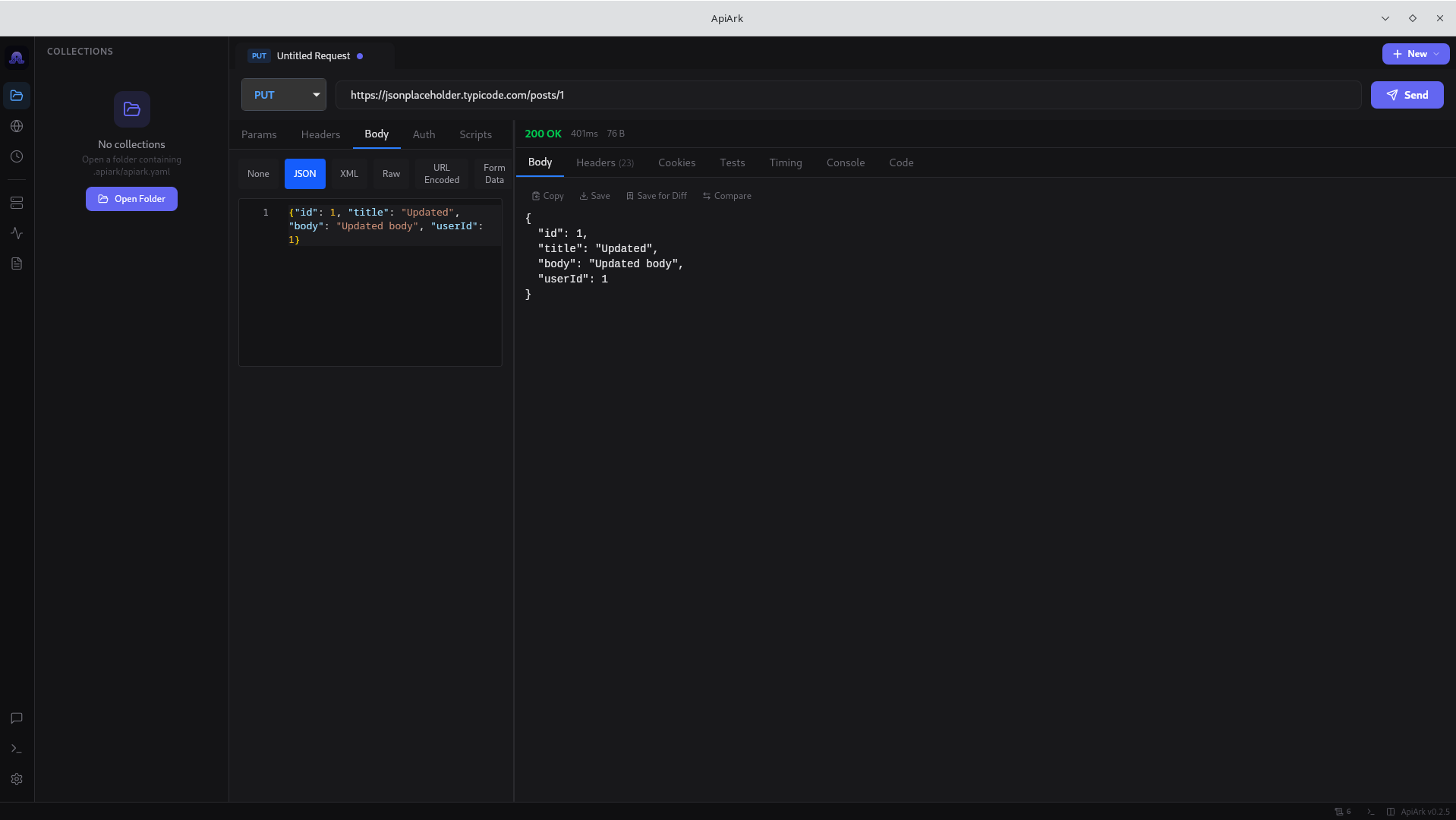Click Open Folder to load collections
The image size is (1456, 820).
[131, 198]
